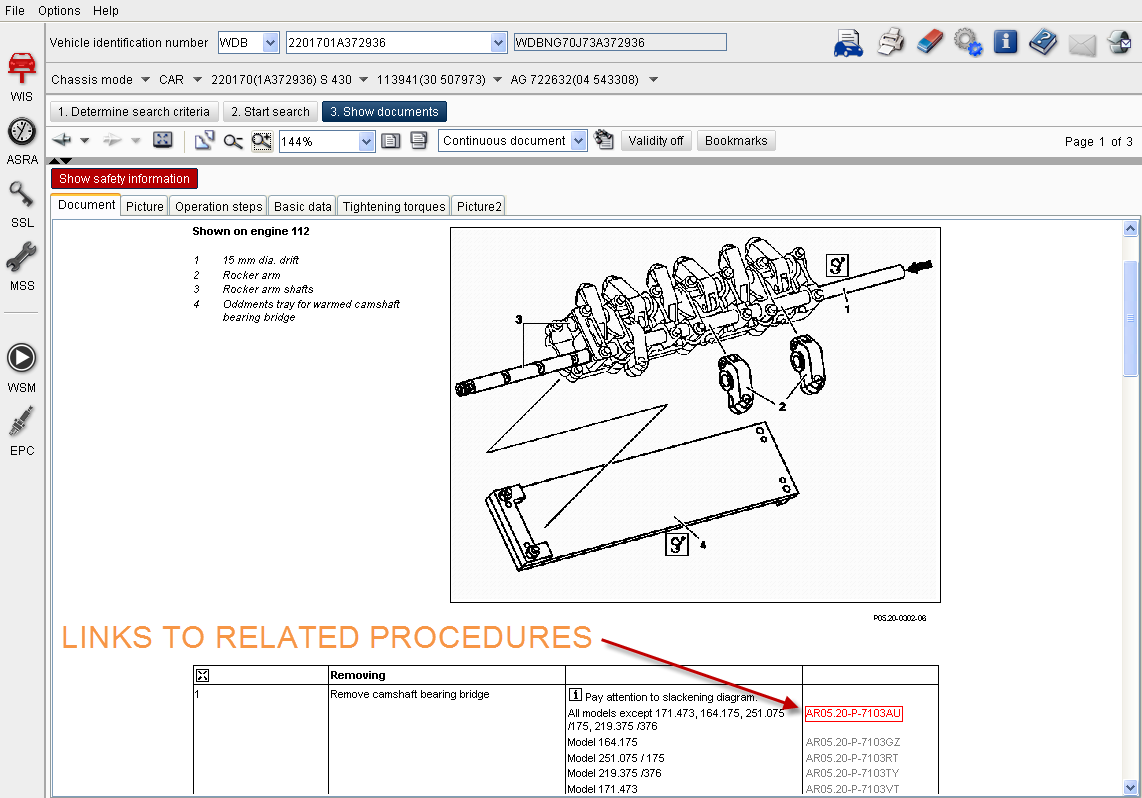Click the grey envelope mail icon
Viewport: 1142px width, 798px height.
pyautogui.click(x=1082, y=44)
